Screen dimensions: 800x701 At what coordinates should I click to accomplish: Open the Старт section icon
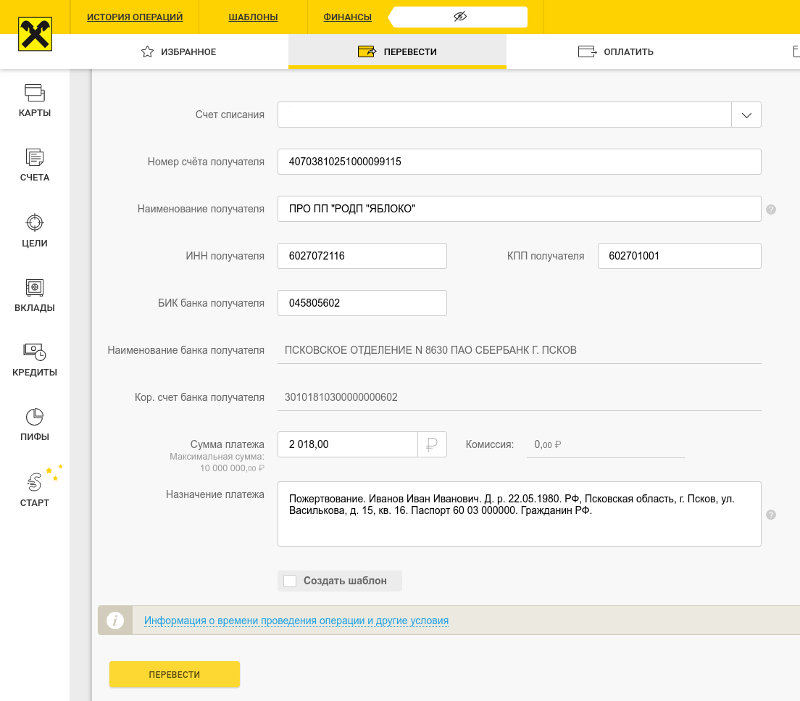pyautogui.click(x=35, y=482)
